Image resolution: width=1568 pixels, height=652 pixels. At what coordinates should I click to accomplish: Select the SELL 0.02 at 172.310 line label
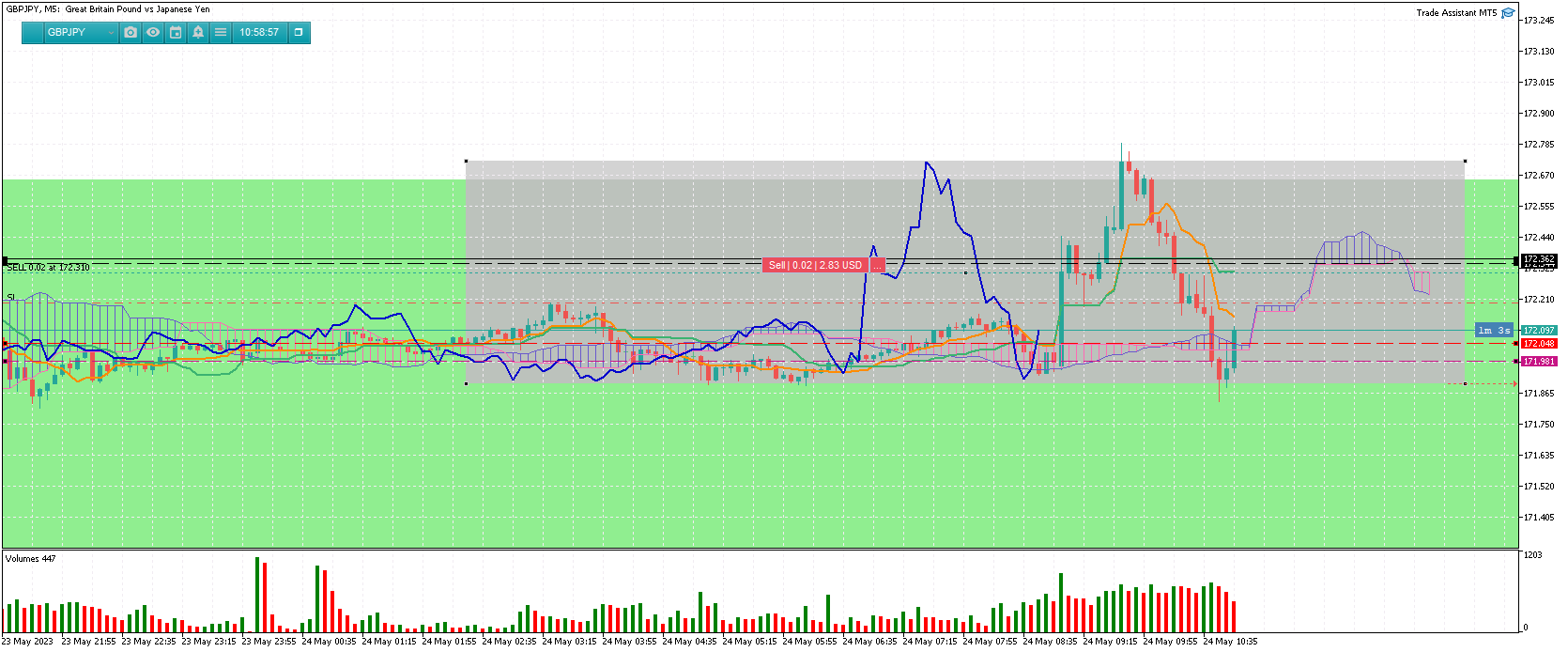(49, 268)
